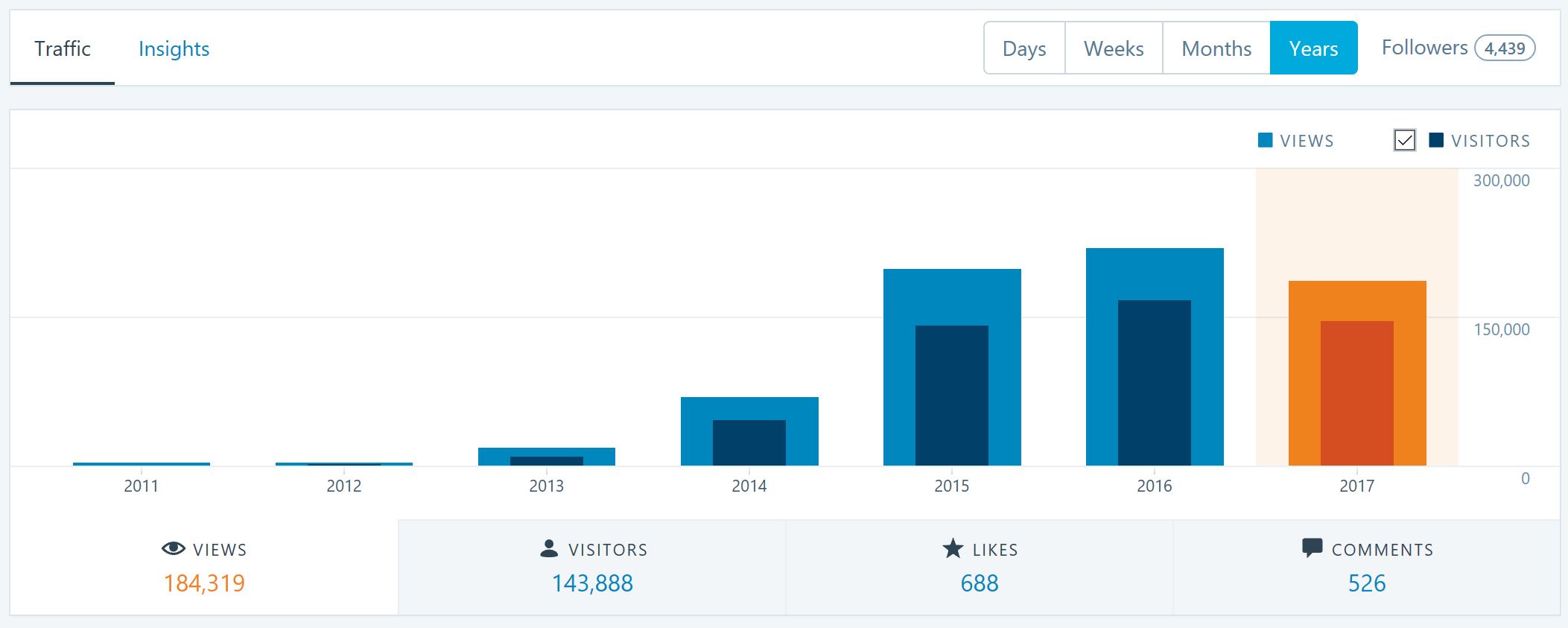Select the Visitors stat tab
1568x628 pixels.
(592, 567)
